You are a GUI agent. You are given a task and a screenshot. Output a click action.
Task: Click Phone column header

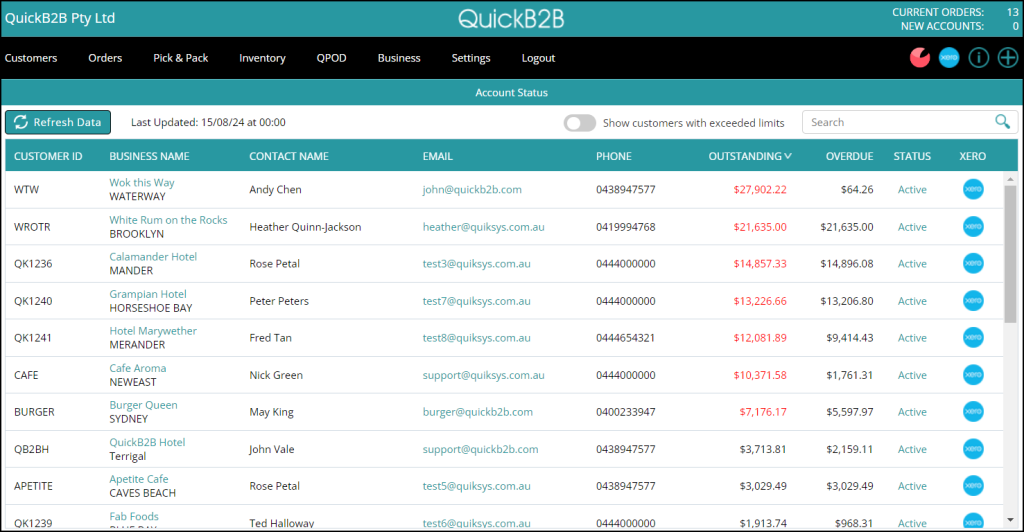[x=614, y=156]
